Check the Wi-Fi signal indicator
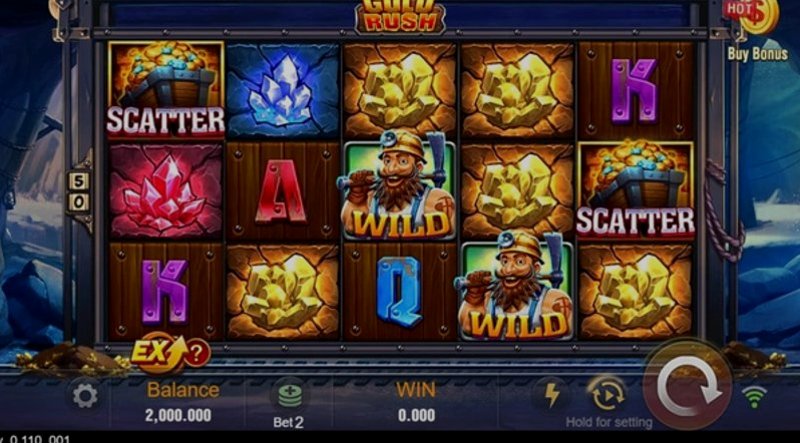Image resolution: width=800 pixels, height=443 pixels. [x=754, y=397]
